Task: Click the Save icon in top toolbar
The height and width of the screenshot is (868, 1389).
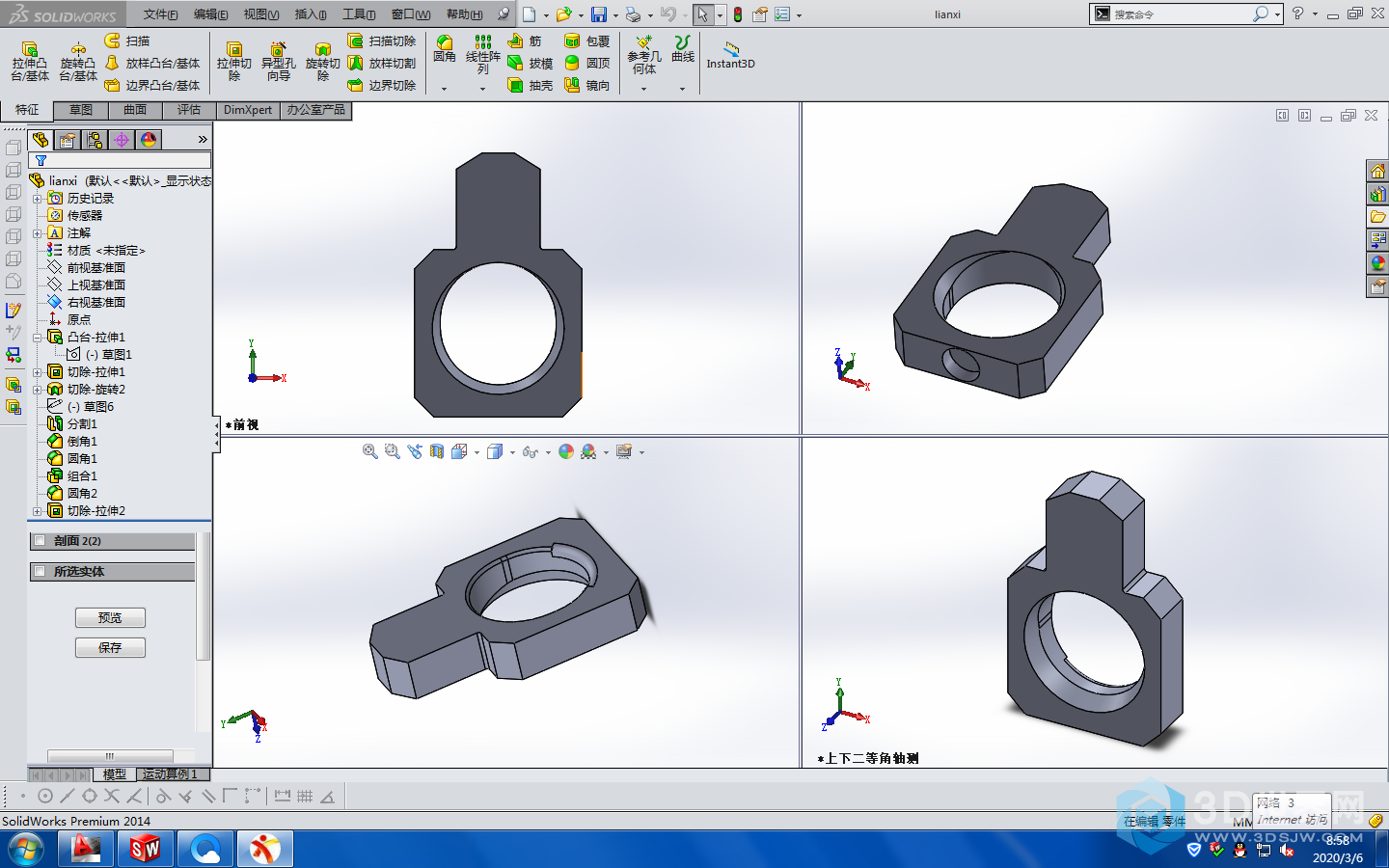Action: tap(599, 14)
